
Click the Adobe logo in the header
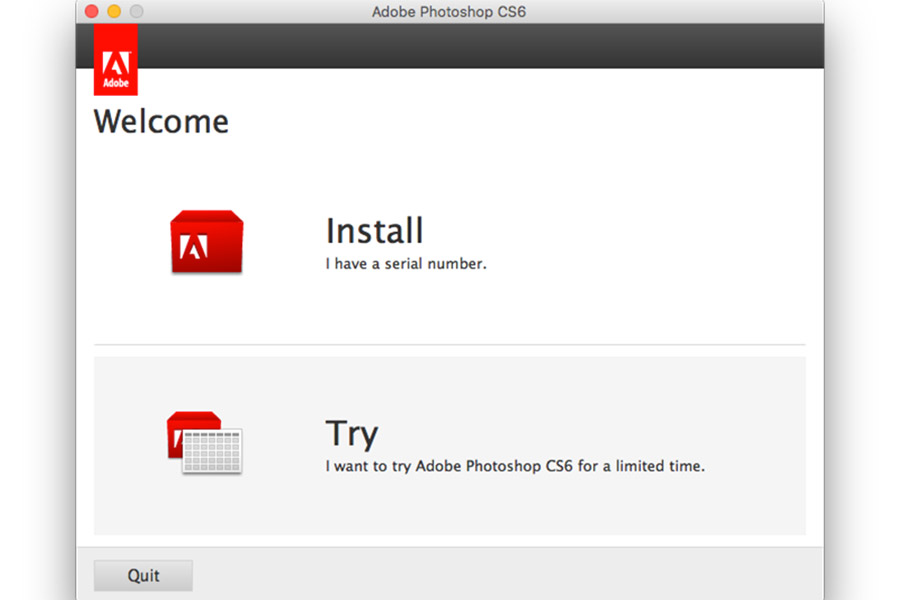(x=116, y=60)
